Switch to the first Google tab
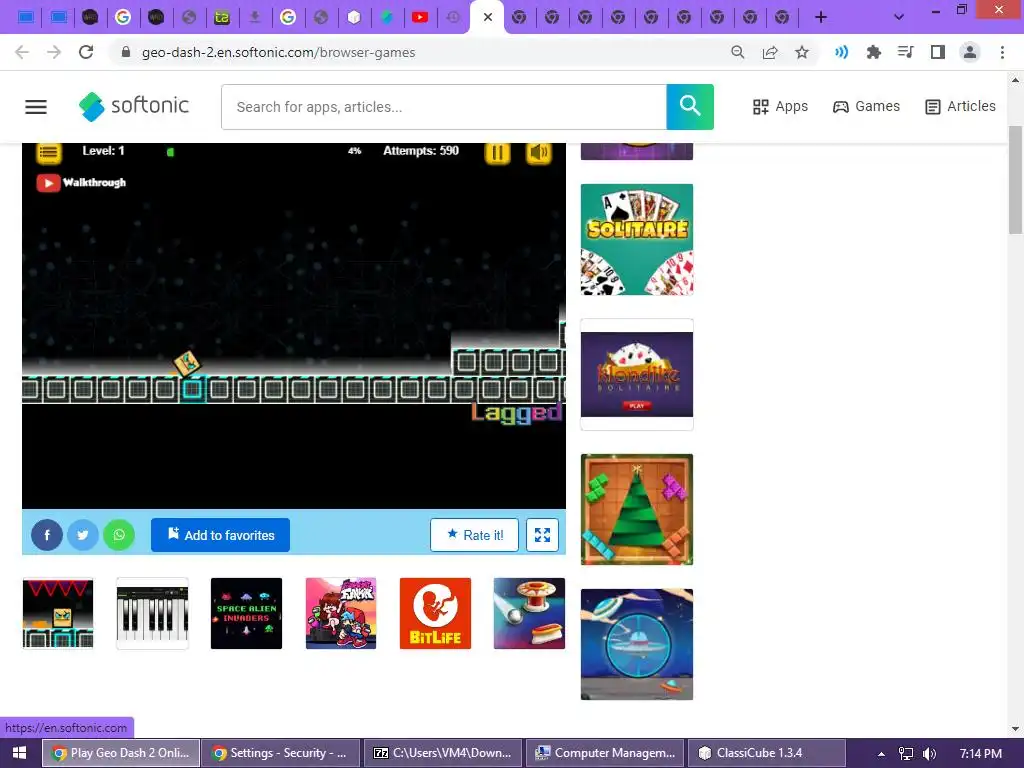Screen dimensions: 1024x768 (123, 17)
